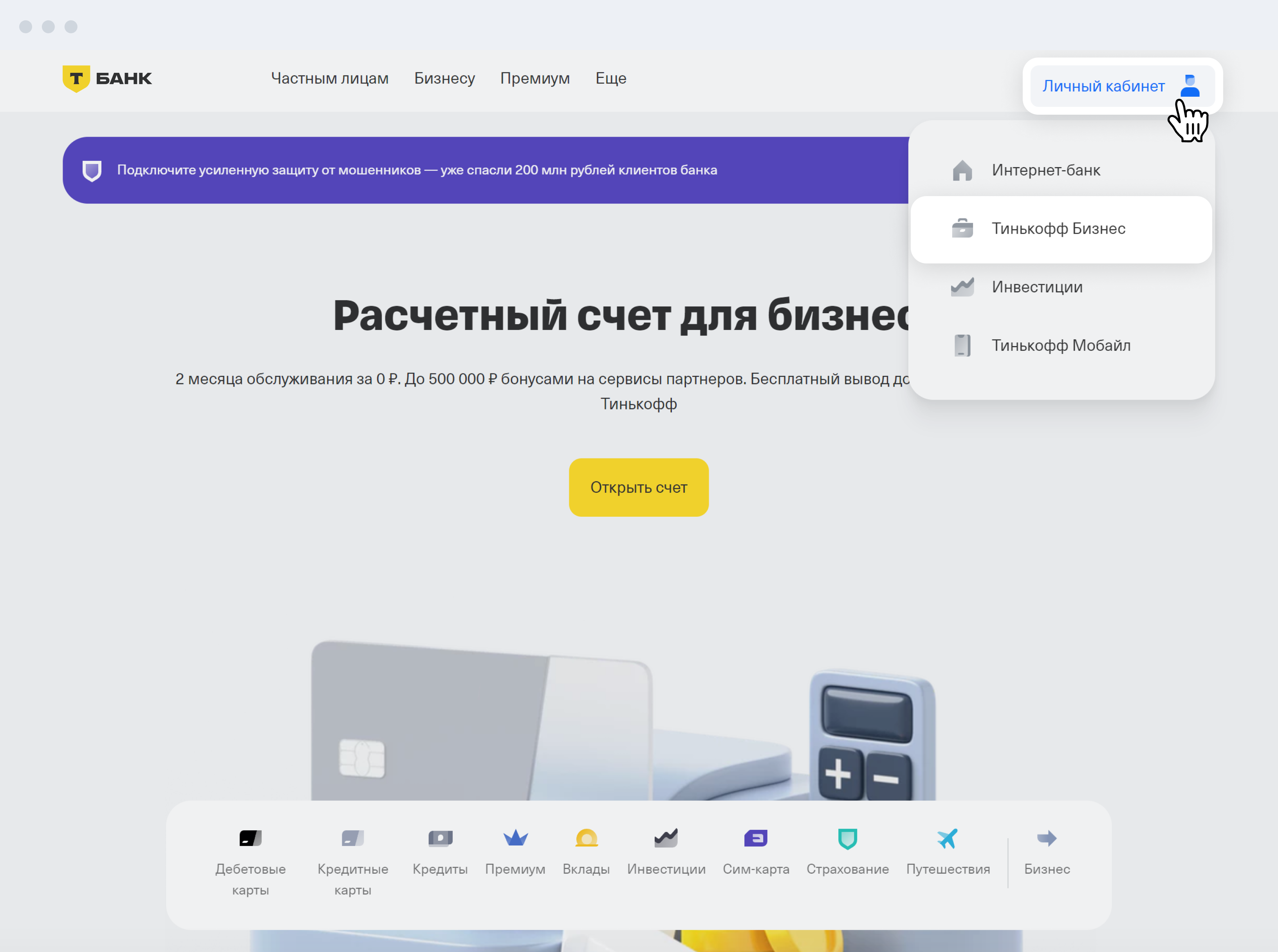Click the shield icon in purple banner

92,171
